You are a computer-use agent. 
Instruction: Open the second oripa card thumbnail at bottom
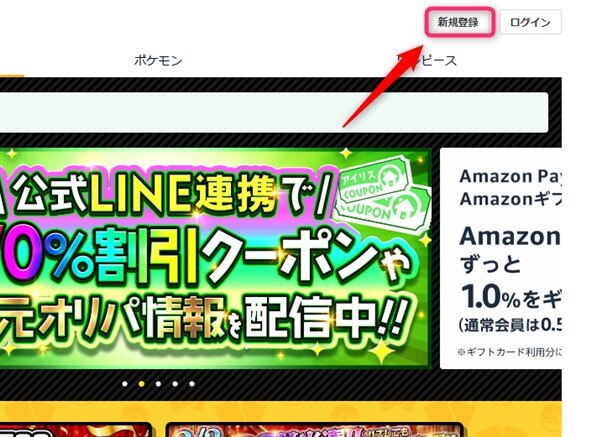pyautogui.click(x=315, y=430)
